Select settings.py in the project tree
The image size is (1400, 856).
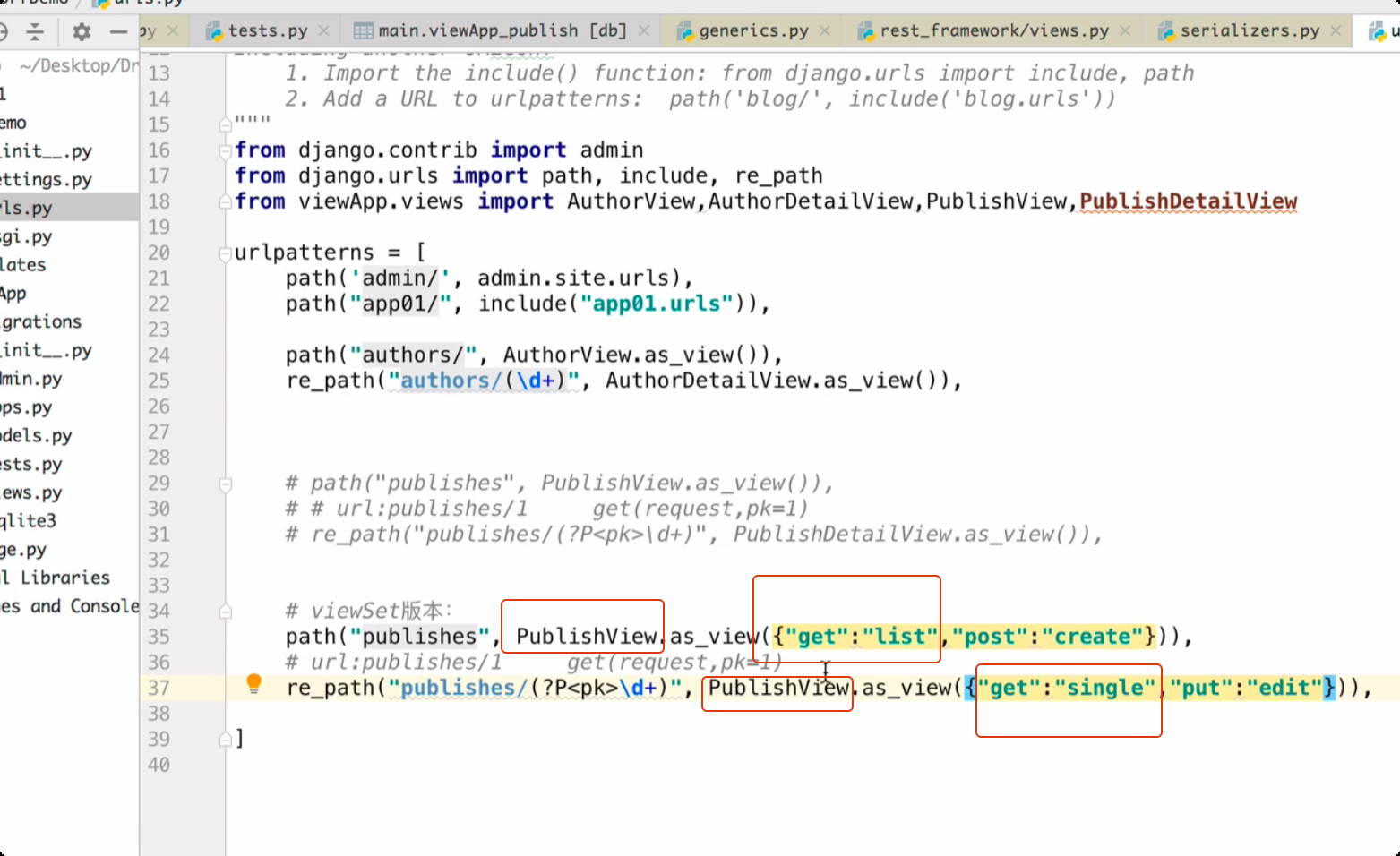coord(47,179)
